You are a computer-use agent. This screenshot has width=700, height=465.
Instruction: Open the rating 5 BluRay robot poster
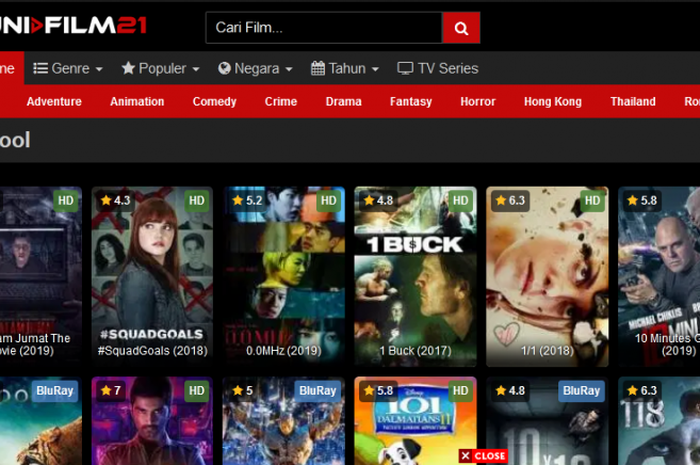284,421
